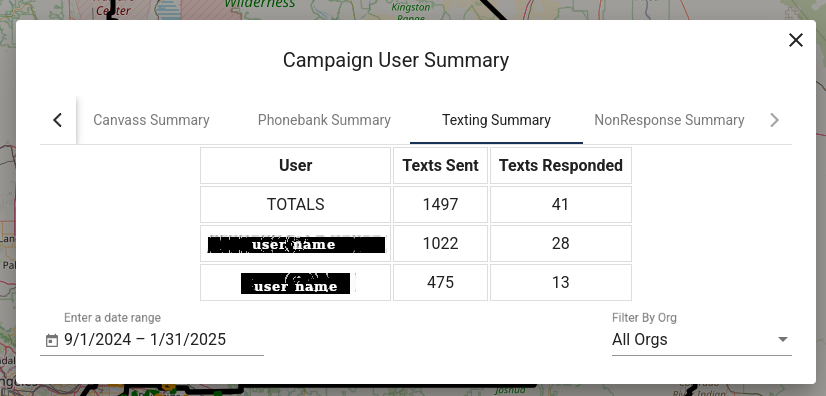Click the 475 texts sent cell

pos(440,282)
